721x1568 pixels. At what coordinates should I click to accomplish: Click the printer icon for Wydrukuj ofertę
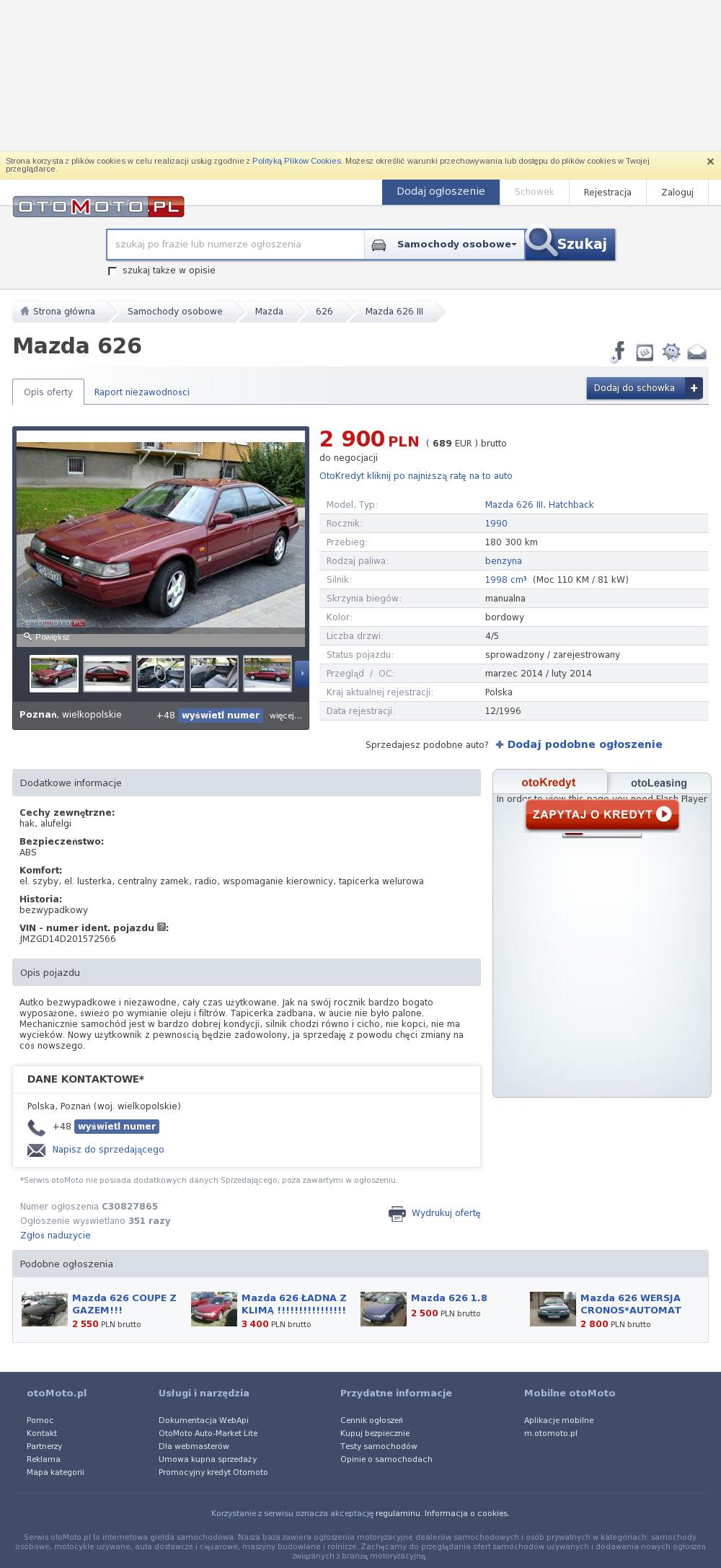[397, 1214]
